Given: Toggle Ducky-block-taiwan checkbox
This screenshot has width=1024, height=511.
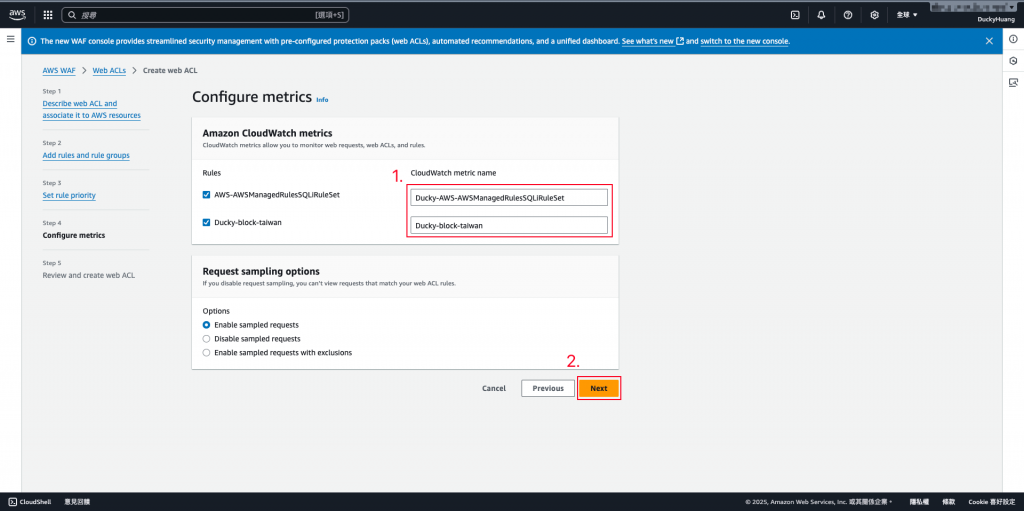Looking at the screenshot, I should click(206, 222).
